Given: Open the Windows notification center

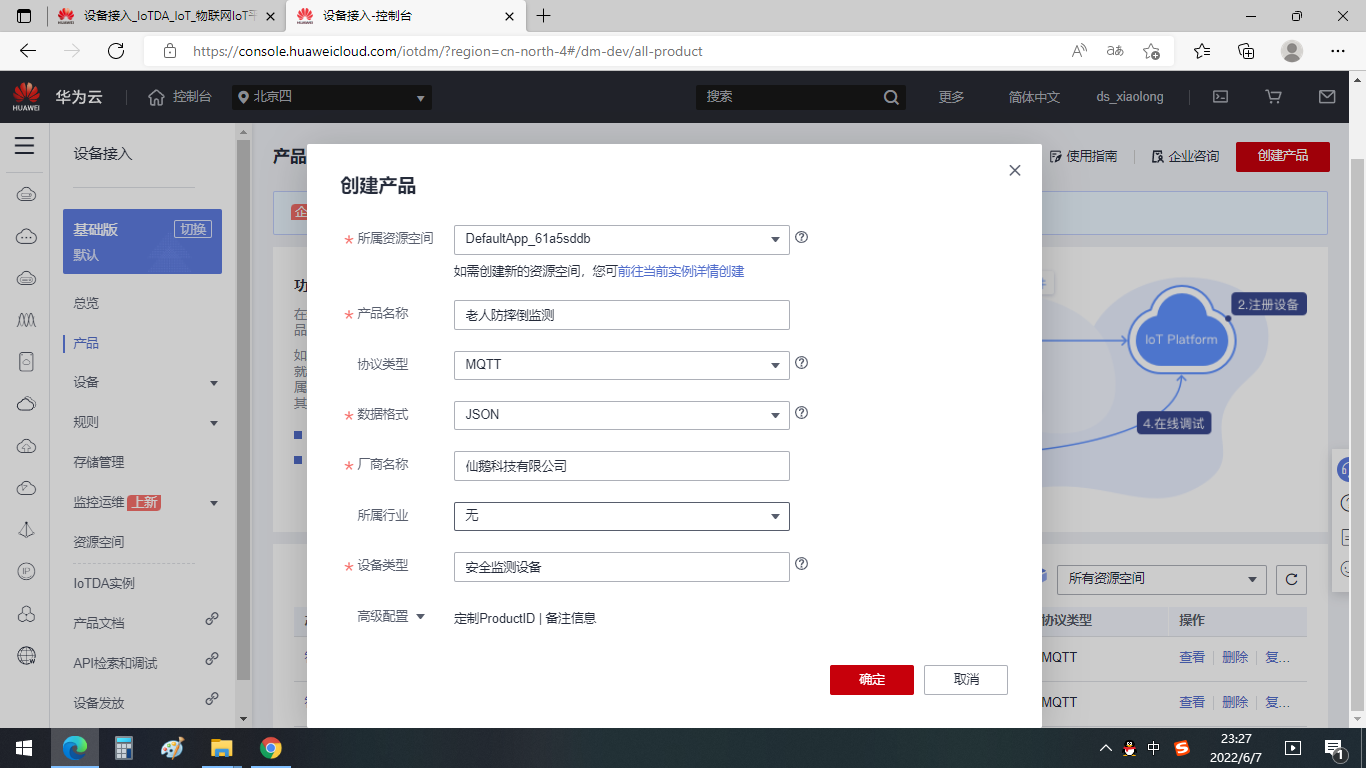Looking at the screenshot, I should [x=1335, y=748].
